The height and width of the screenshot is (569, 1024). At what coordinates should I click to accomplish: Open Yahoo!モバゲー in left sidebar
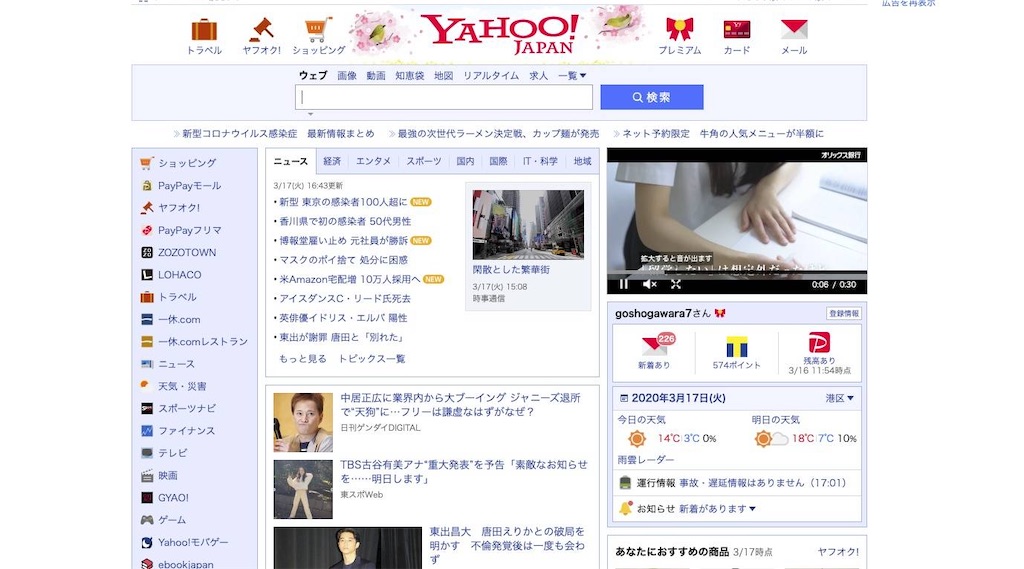193,542
